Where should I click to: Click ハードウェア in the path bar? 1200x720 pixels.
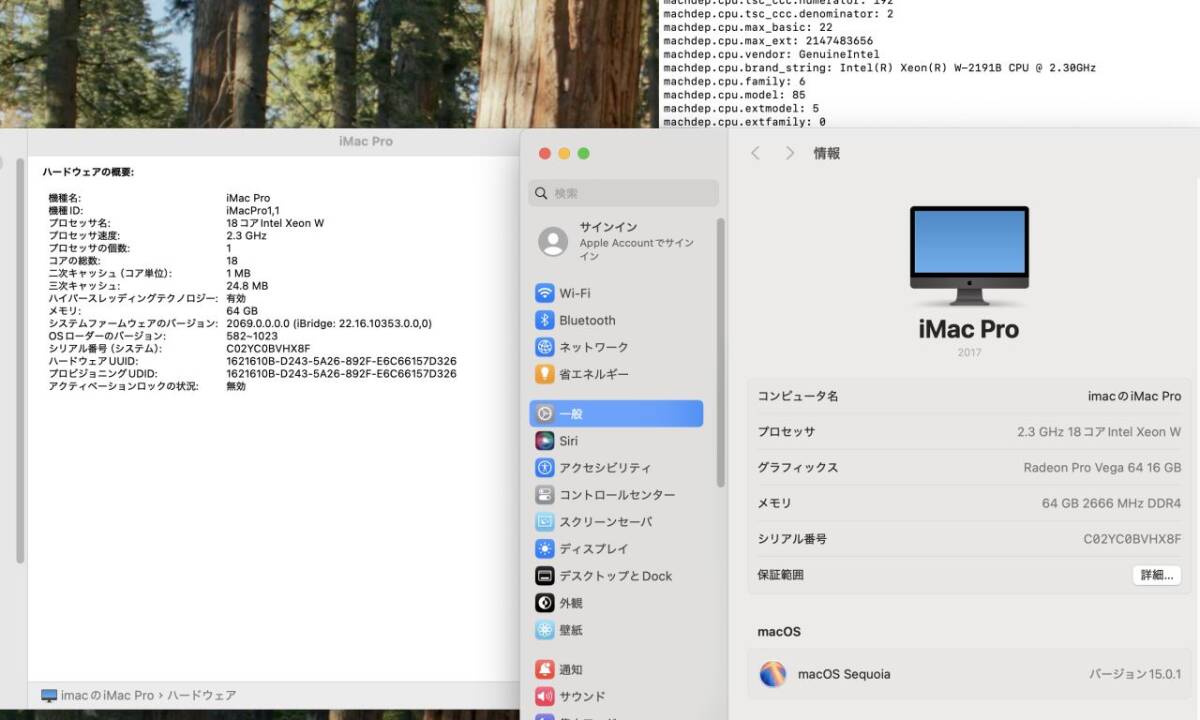[202, 695]
